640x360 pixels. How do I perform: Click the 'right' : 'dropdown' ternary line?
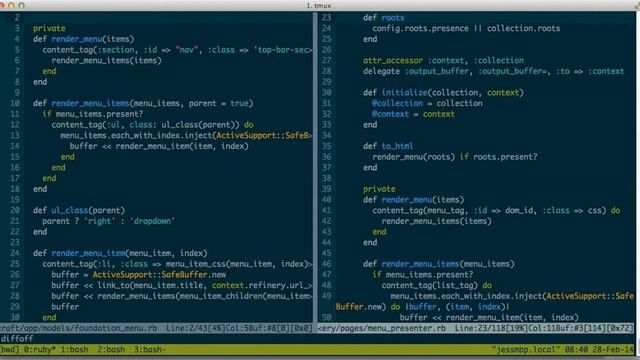coord(109,221)
